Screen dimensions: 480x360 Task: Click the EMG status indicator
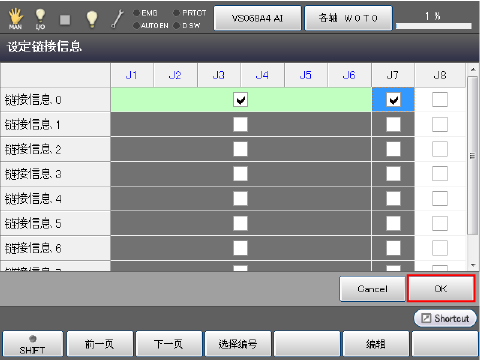click(145, 13)
